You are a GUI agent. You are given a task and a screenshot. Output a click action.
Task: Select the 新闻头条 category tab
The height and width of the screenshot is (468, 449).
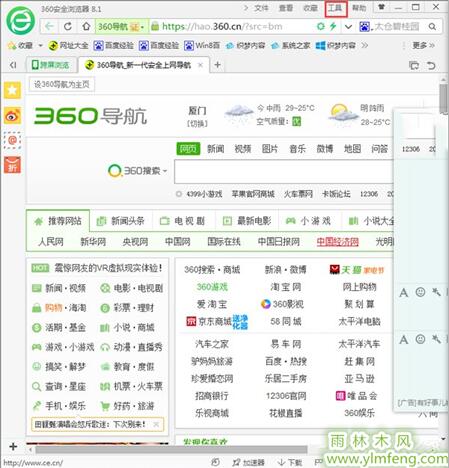pyautogui.click(x=120, y=221)
